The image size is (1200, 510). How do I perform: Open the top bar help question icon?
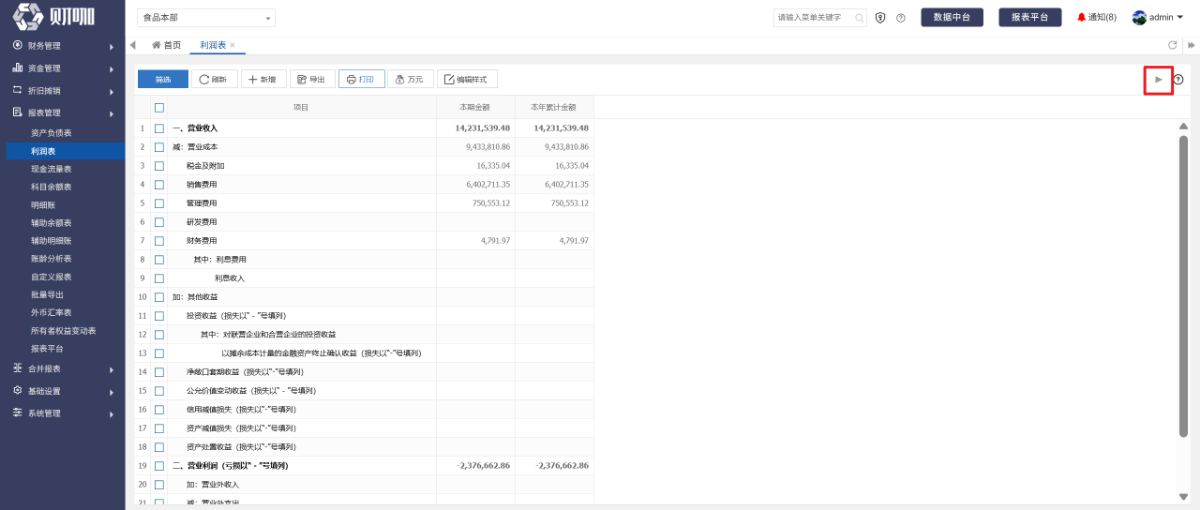(901, 18)
